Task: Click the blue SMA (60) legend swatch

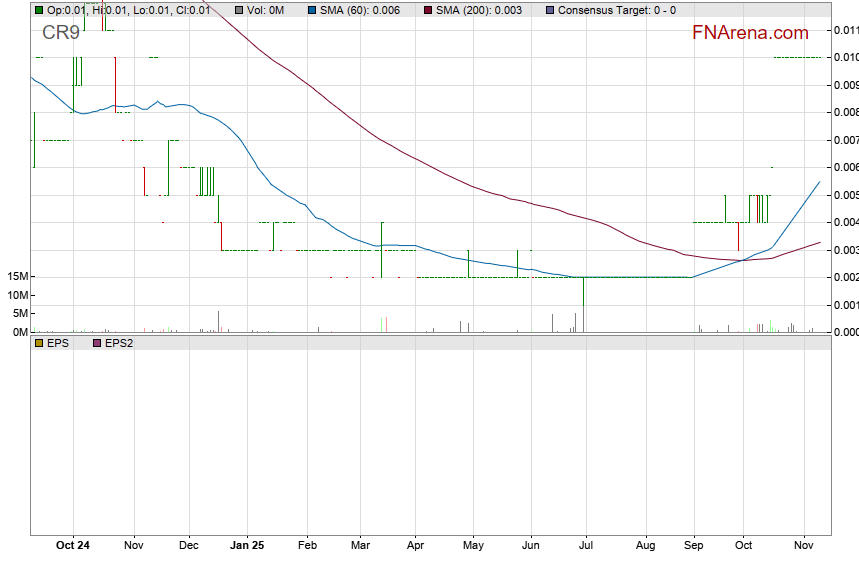Action: pos(311,10)
